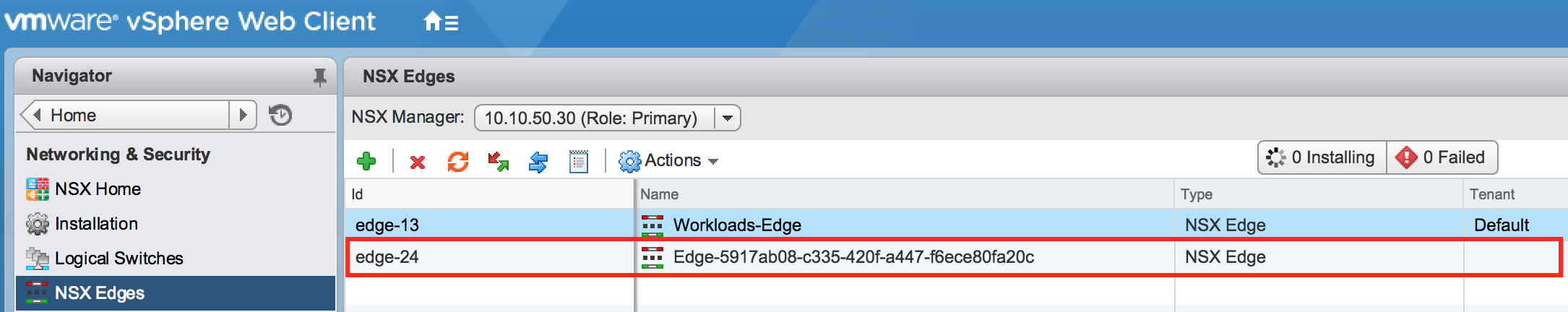Screen dimensions: 1568x312
Task: Click the red X delete icon
Action: click(417, 162)
